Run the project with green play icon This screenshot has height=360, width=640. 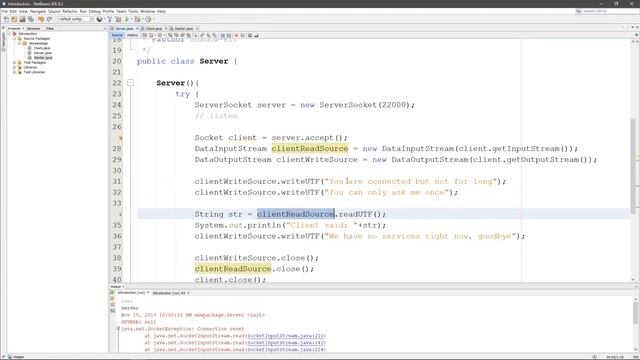tap(127, 19)
